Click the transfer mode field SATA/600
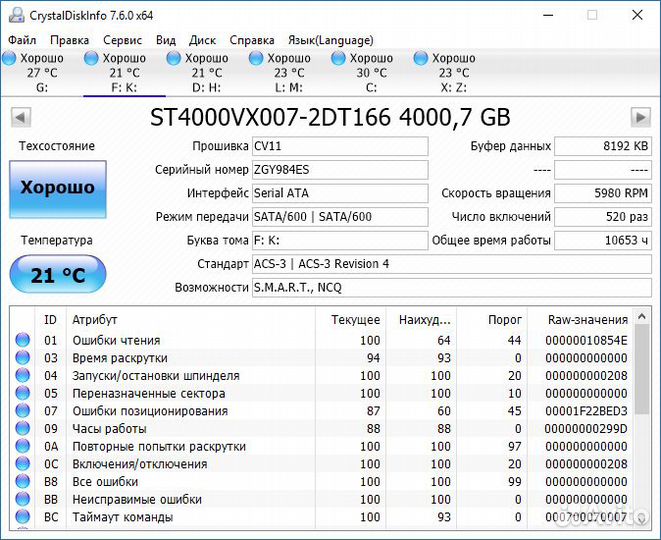661x540 pixels. coord(340,217)
